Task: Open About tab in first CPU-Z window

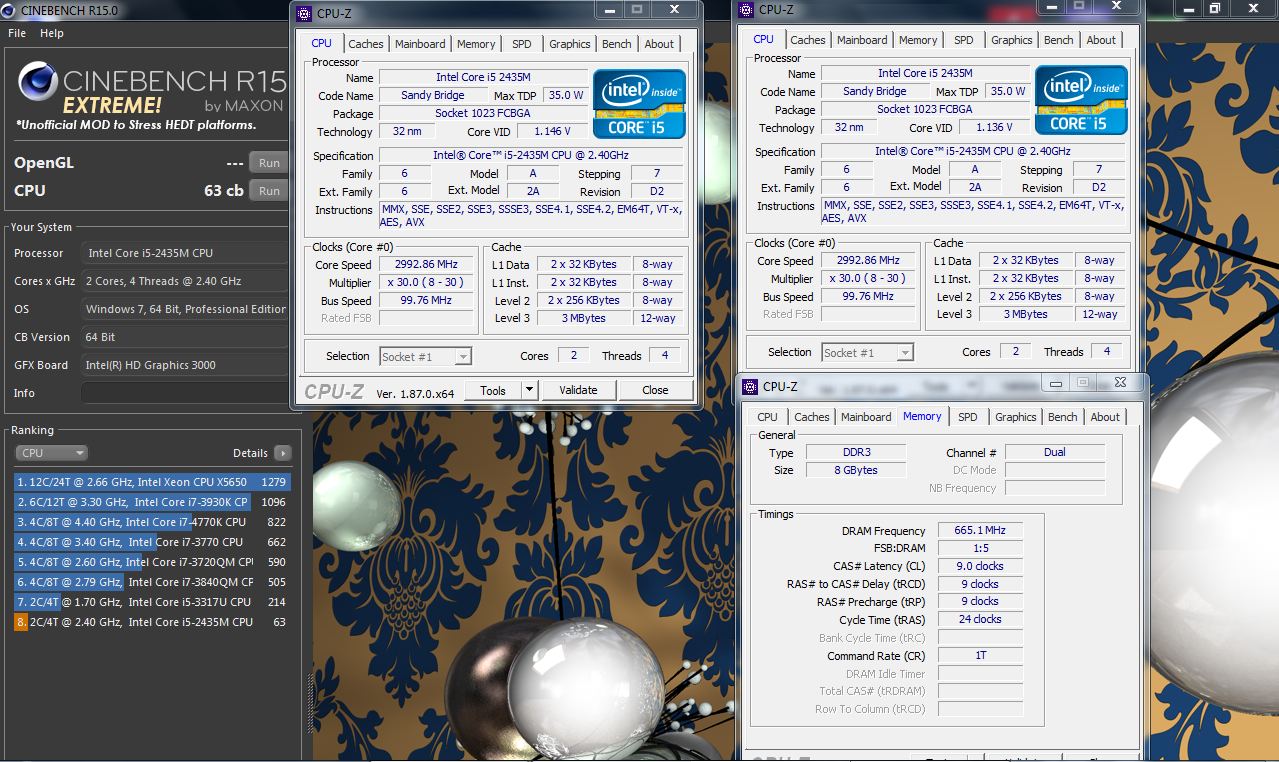Action: click(659, 44)
